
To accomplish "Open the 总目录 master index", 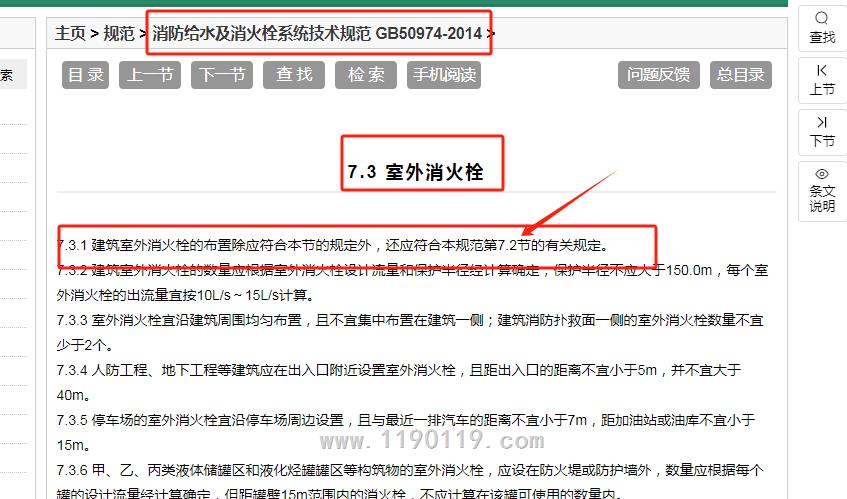I will (741, 75).
